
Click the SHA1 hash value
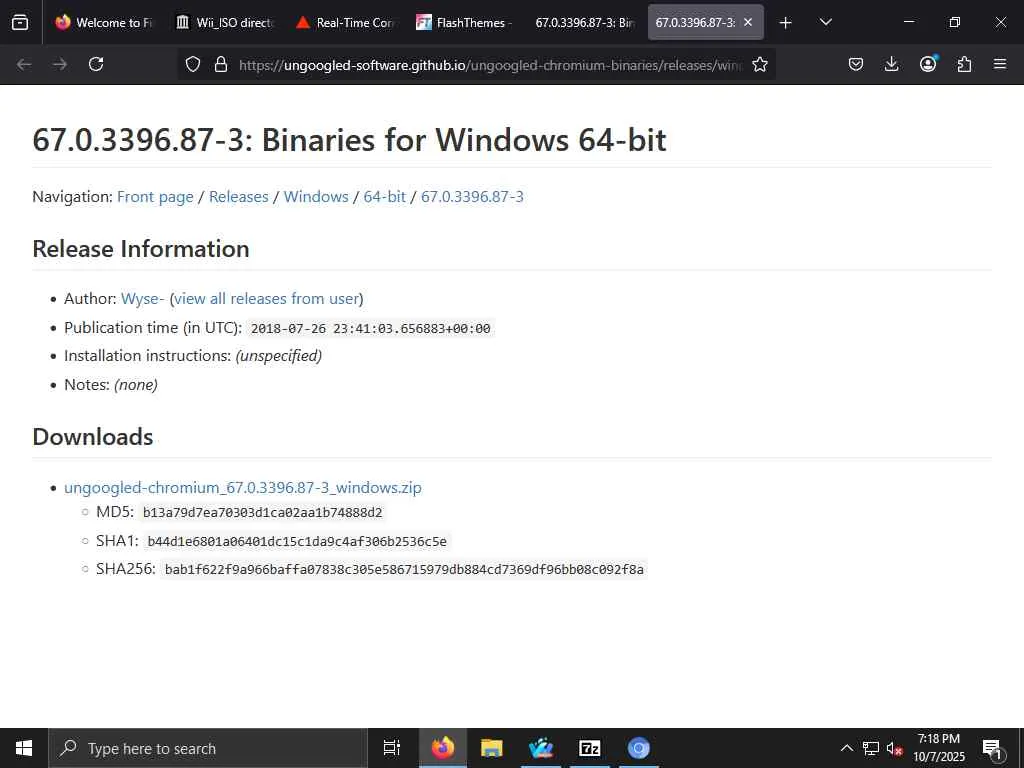[297, 541]
